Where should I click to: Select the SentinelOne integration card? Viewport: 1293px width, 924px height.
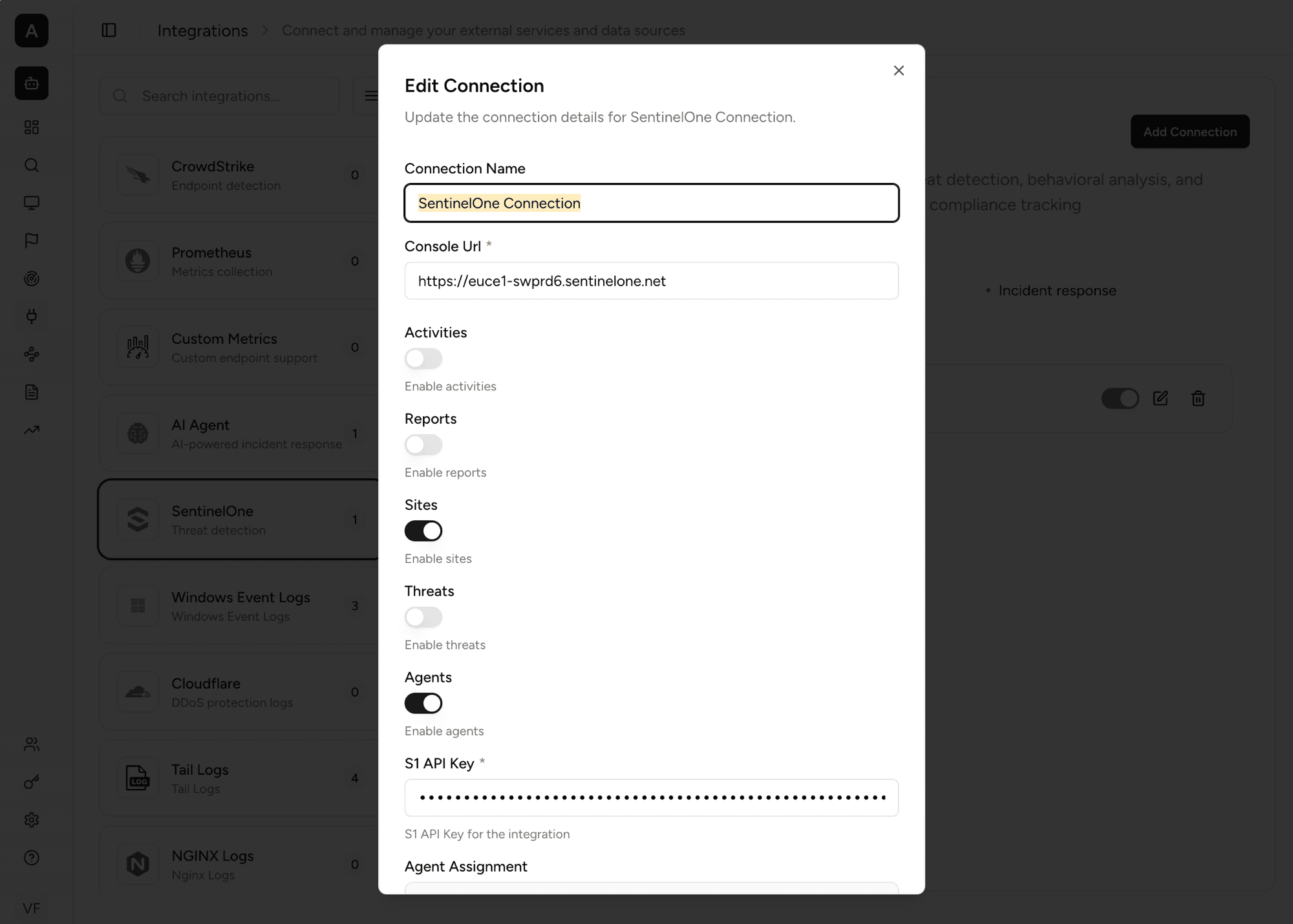click(239, 520)
